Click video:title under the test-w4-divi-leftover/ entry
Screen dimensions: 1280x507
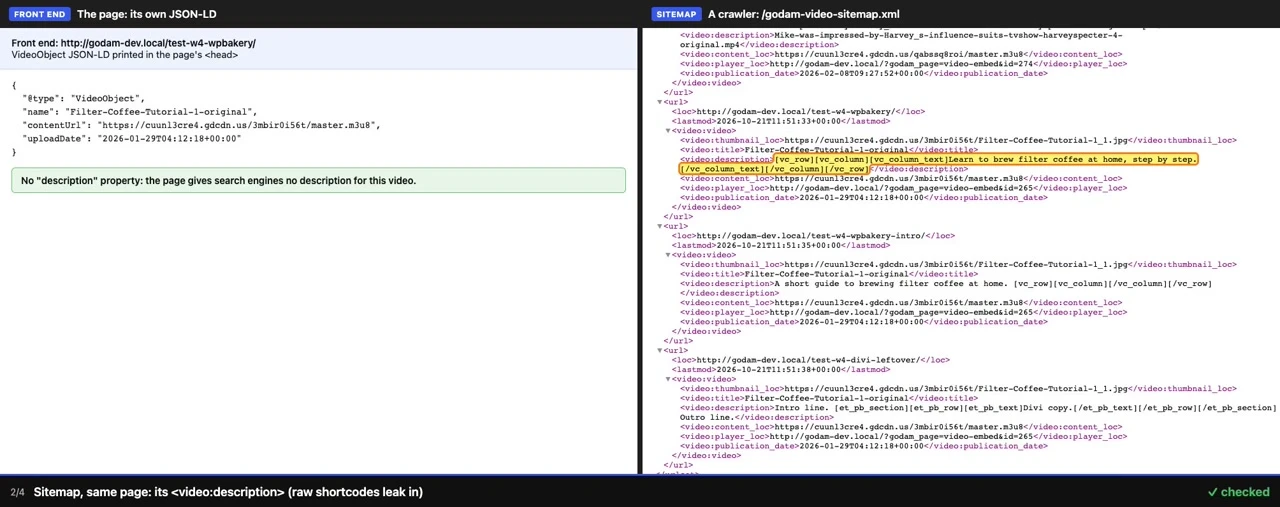pyautogui.click(x=829, y=398)
